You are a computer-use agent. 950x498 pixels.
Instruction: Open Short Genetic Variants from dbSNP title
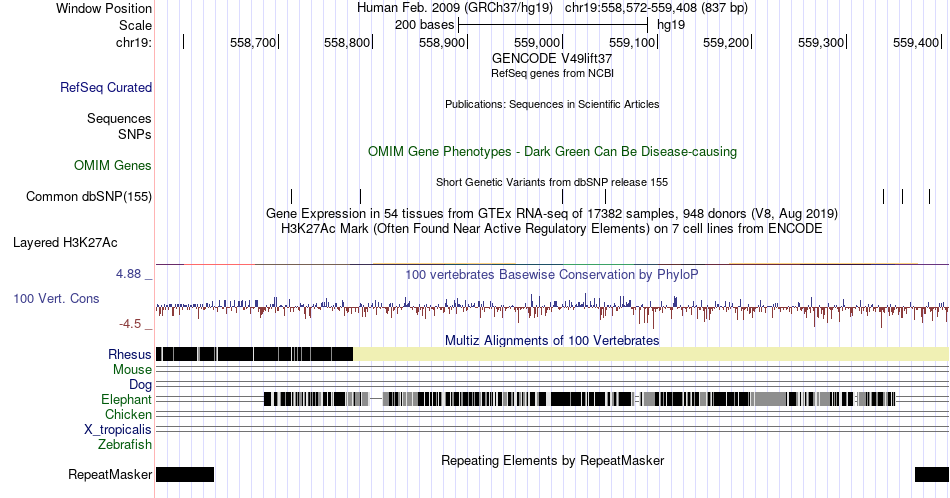coord(552,182)
